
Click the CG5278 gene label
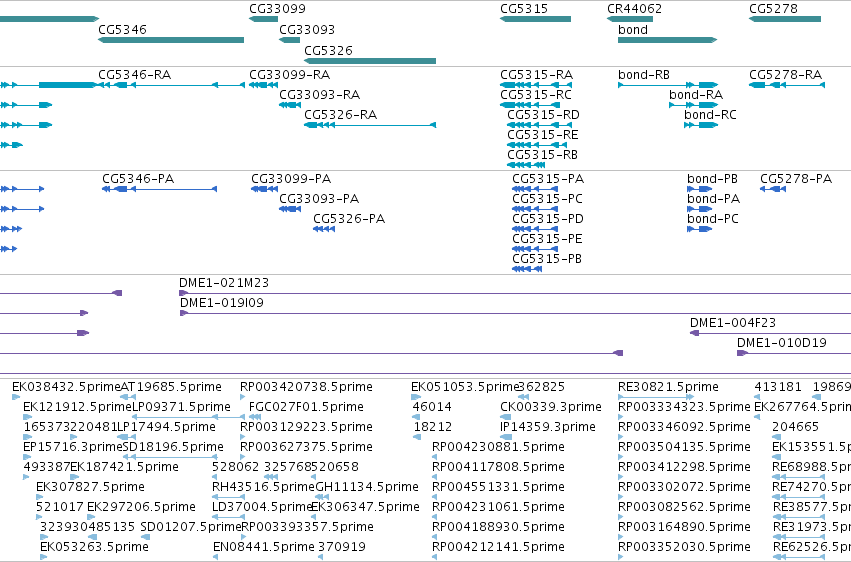pyautogui.click(x=773, y=9)
